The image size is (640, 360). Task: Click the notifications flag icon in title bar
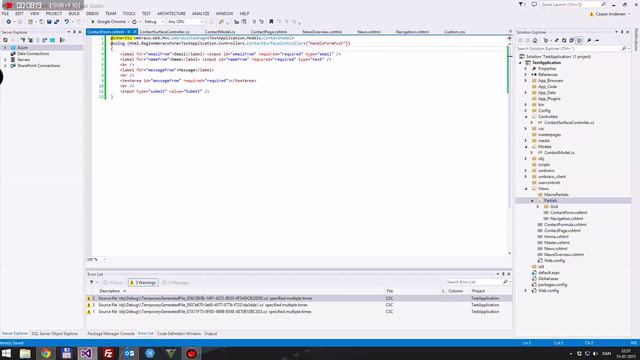(521, 4)
